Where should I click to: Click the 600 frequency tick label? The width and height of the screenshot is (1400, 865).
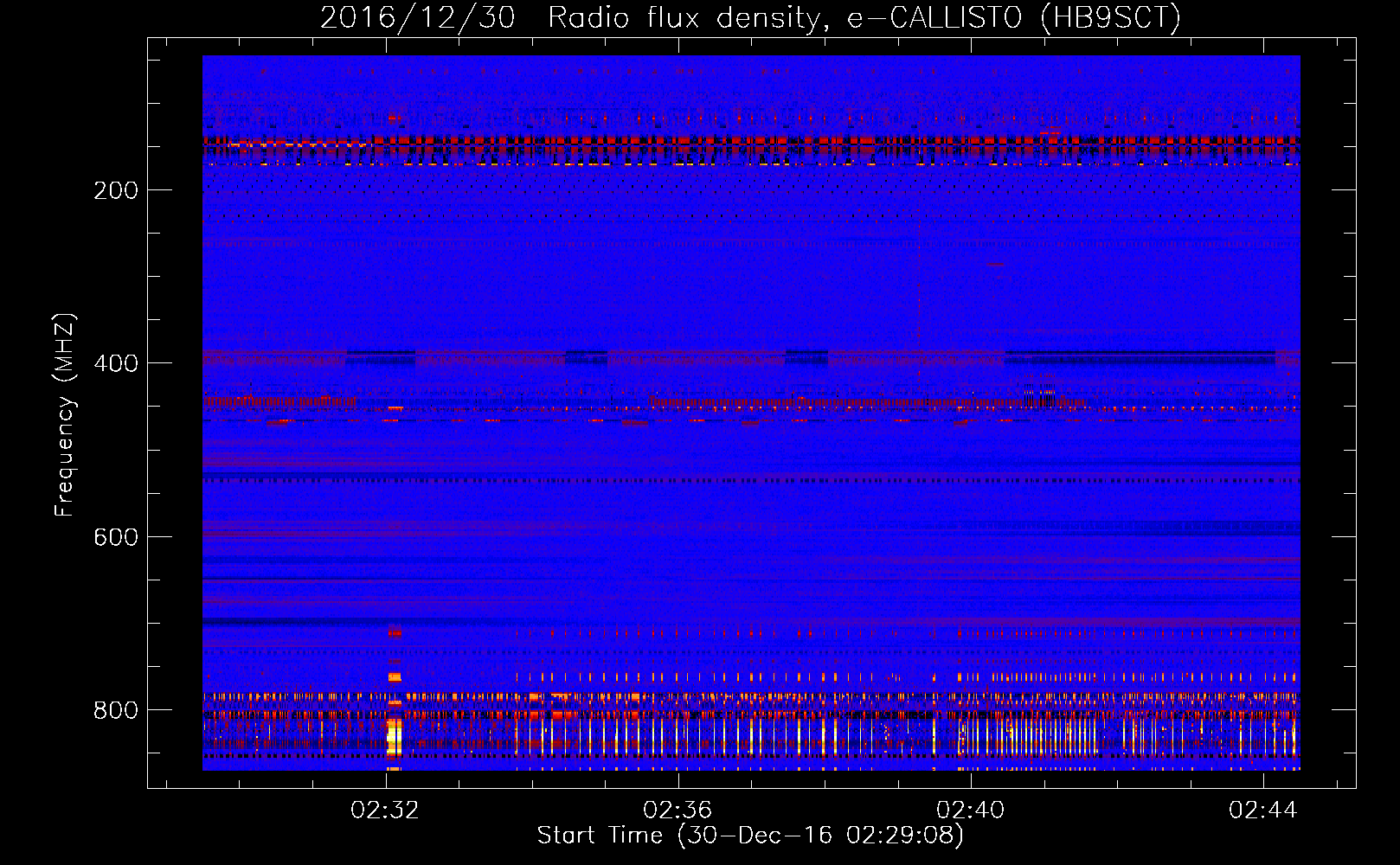116,538
